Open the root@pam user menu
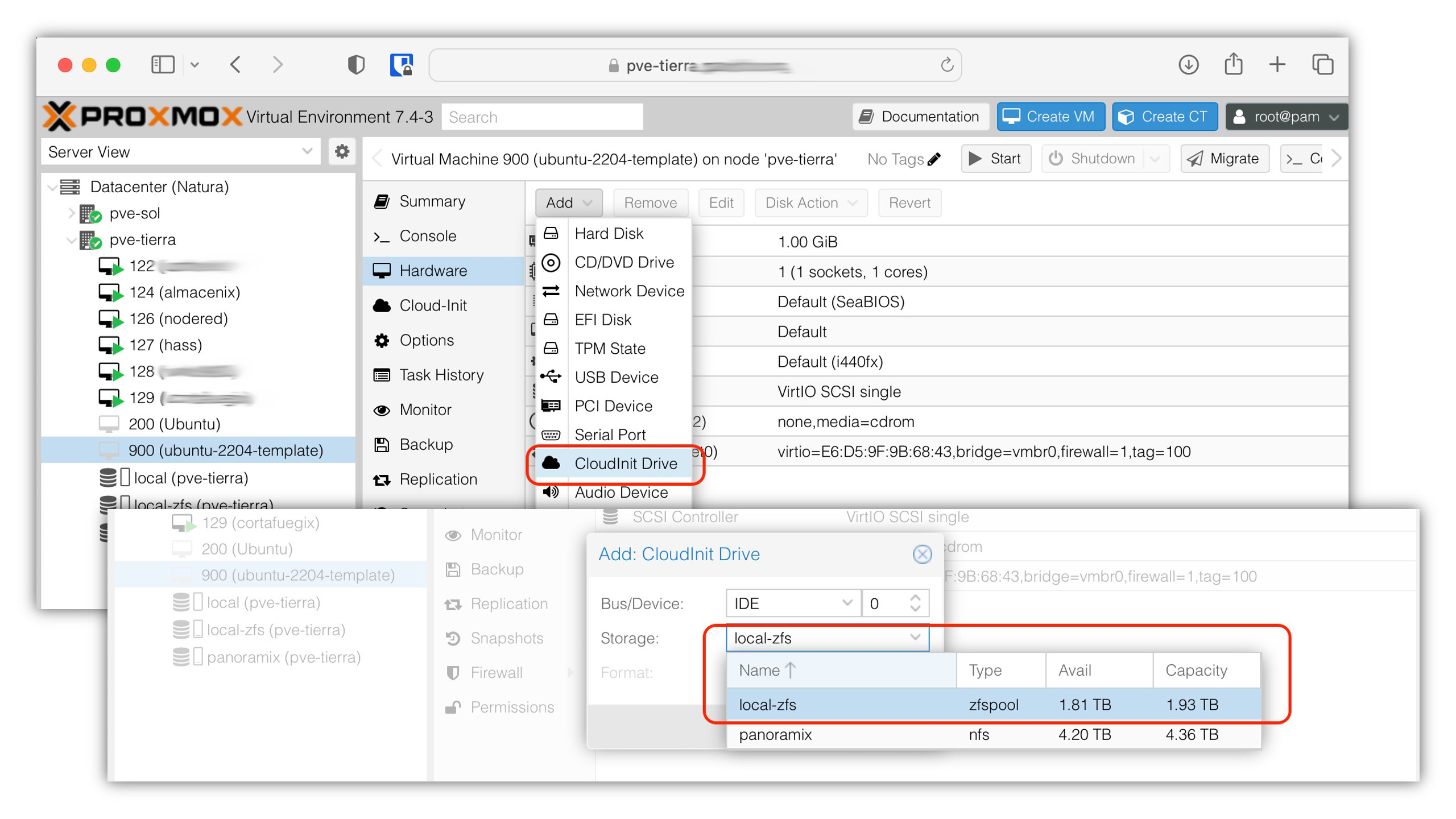 (x=1286, y=117)
